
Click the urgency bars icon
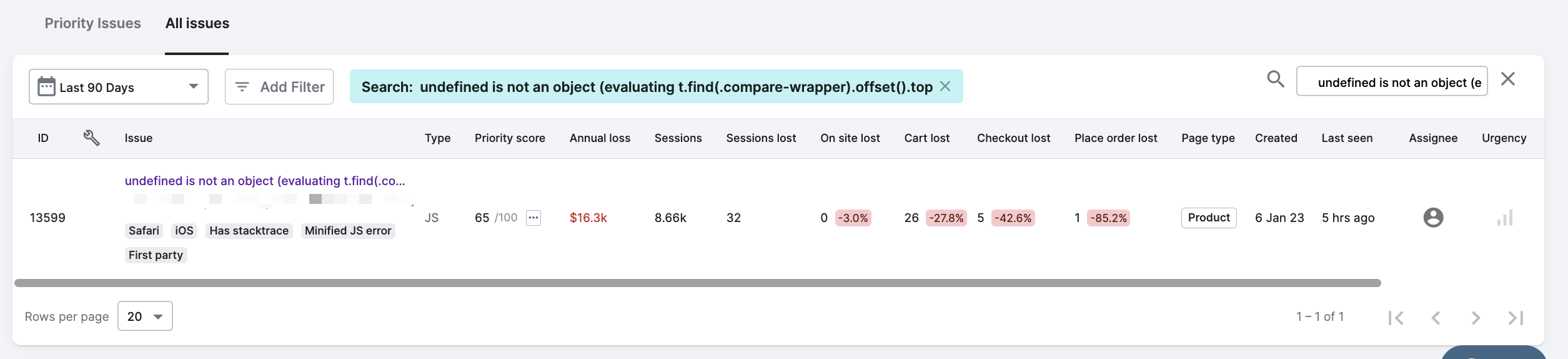click(1505, 218)
